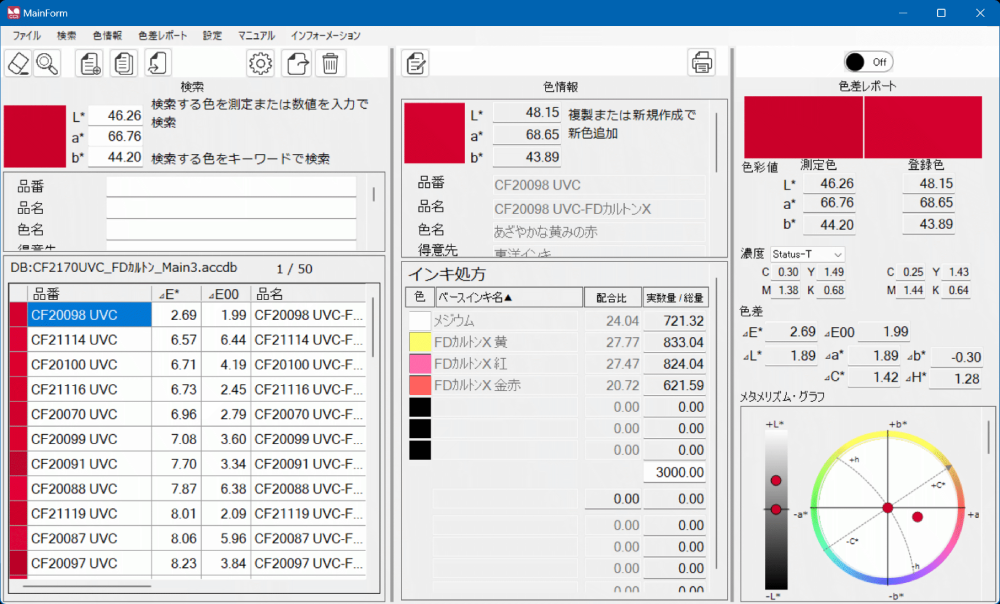
Task: Select the eraser/clear tool in the search toolbar
Action: click(18, 63)
